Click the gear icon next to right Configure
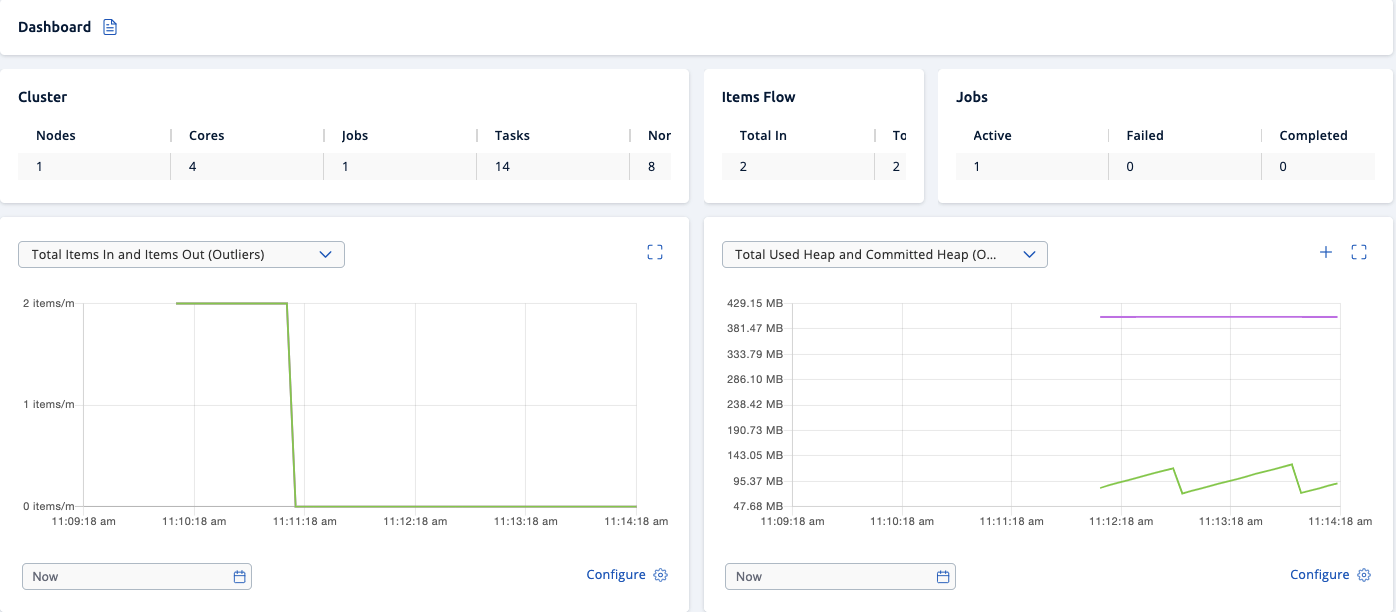Image resolution: width=1396 pixels, height=612 pixels. (x=1363, y=574)
